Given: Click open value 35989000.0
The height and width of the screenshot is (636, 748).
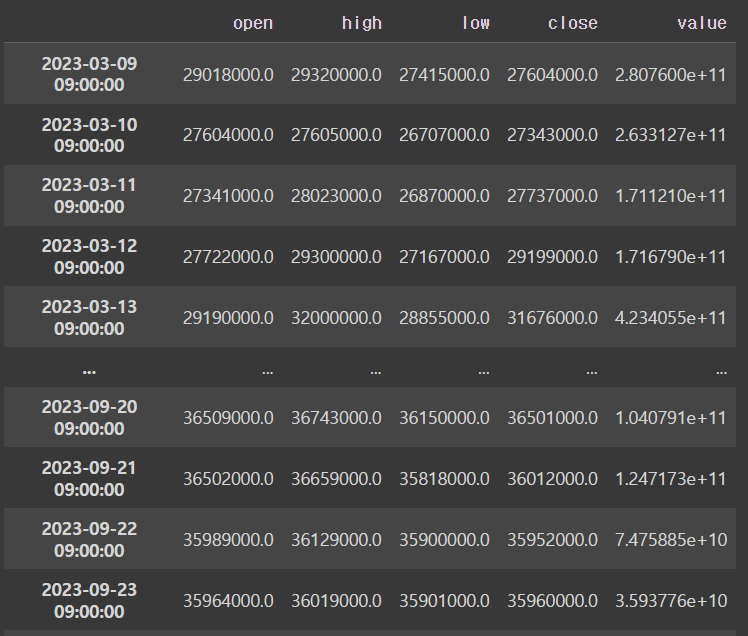Looking at the screenshot, I should [228, 540].
